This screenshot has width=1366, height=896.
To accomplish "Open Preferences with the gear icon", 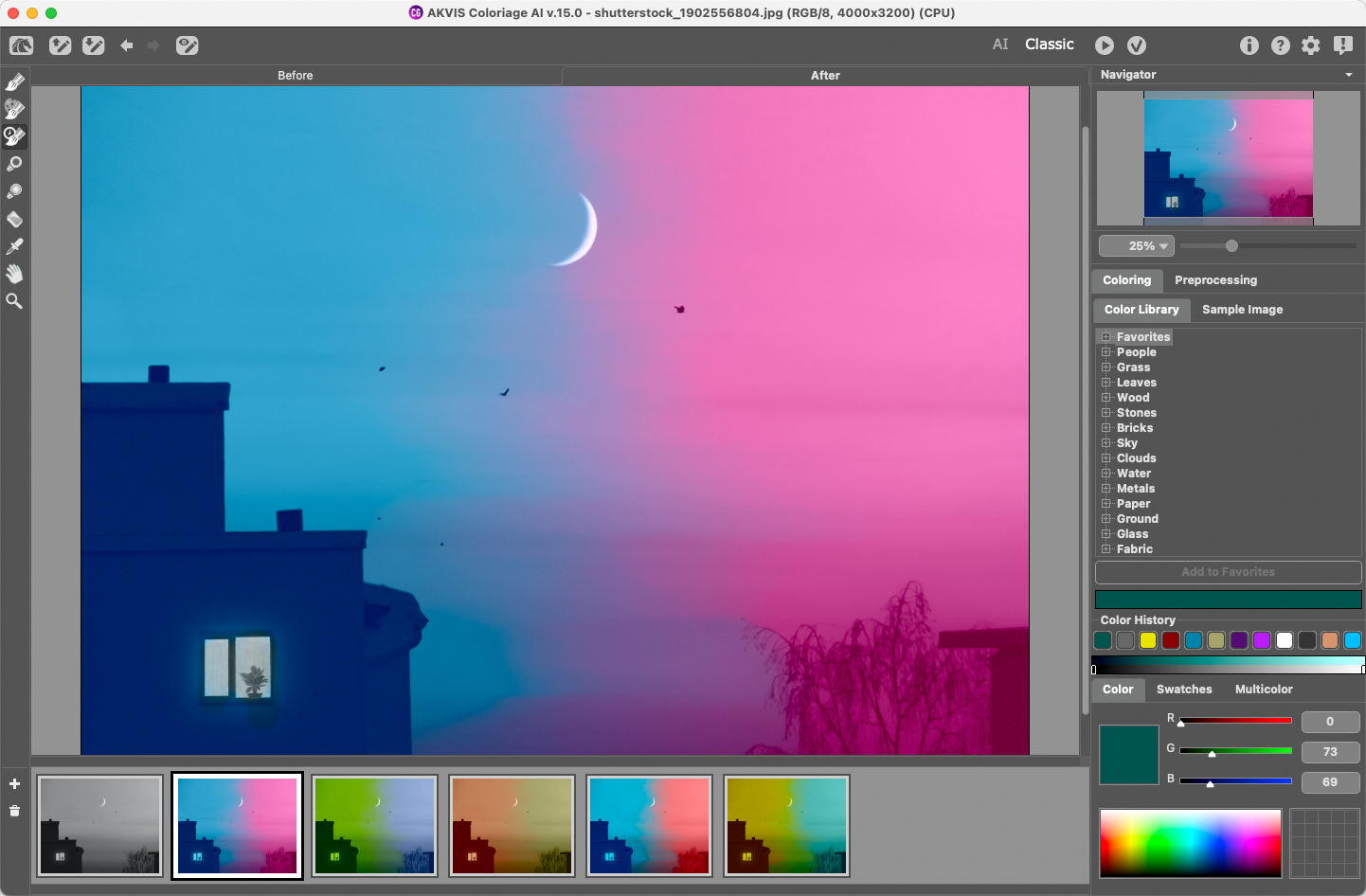I will pos(1311,45).
